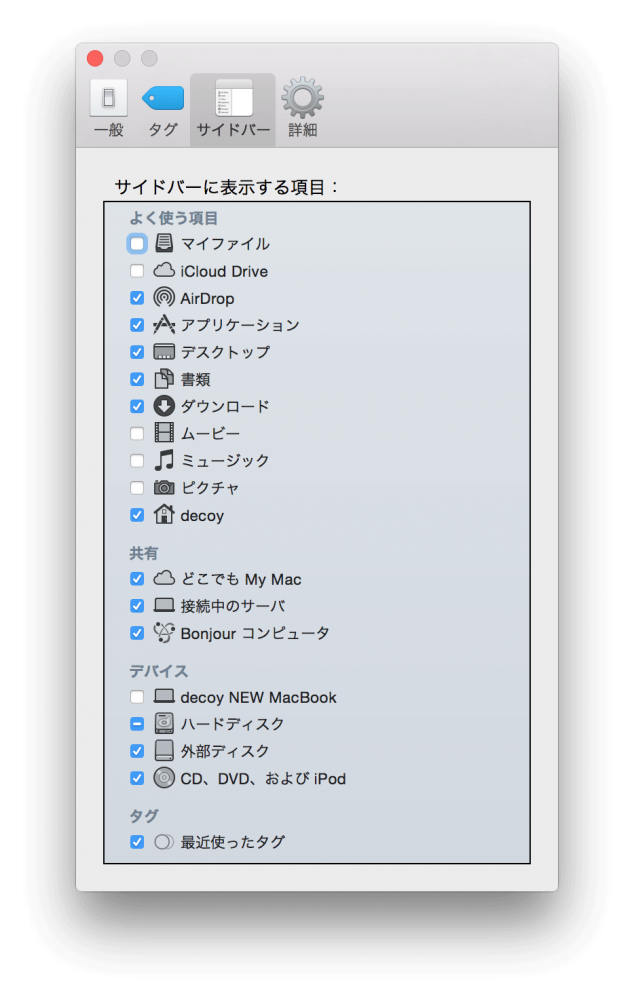Click the ダウンロード arrow icon

164,406
